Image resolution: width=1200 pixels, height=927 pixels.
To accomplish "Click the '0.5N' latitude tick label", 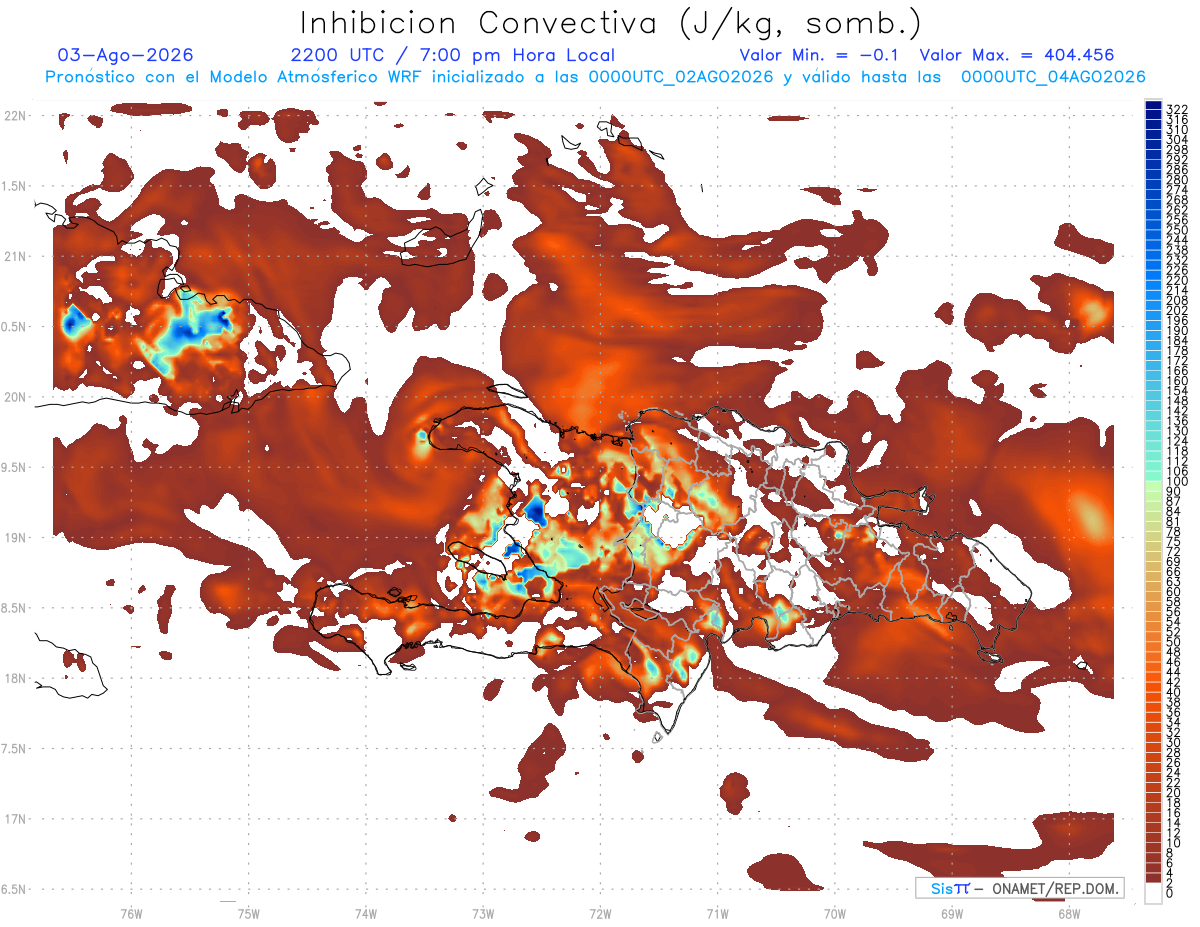I will pyautogui.click(x=14, y=327).
